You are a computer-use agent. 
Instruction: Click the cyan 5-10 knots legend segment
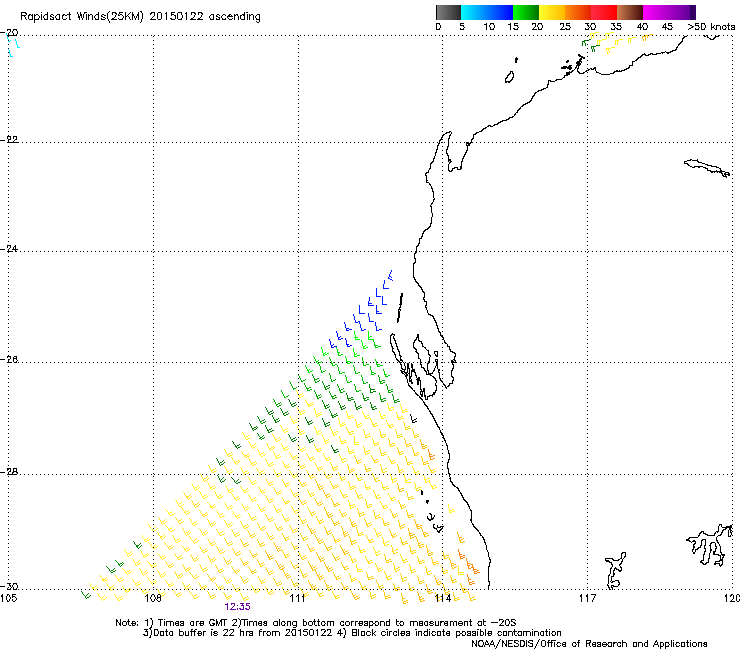[474, 12]
